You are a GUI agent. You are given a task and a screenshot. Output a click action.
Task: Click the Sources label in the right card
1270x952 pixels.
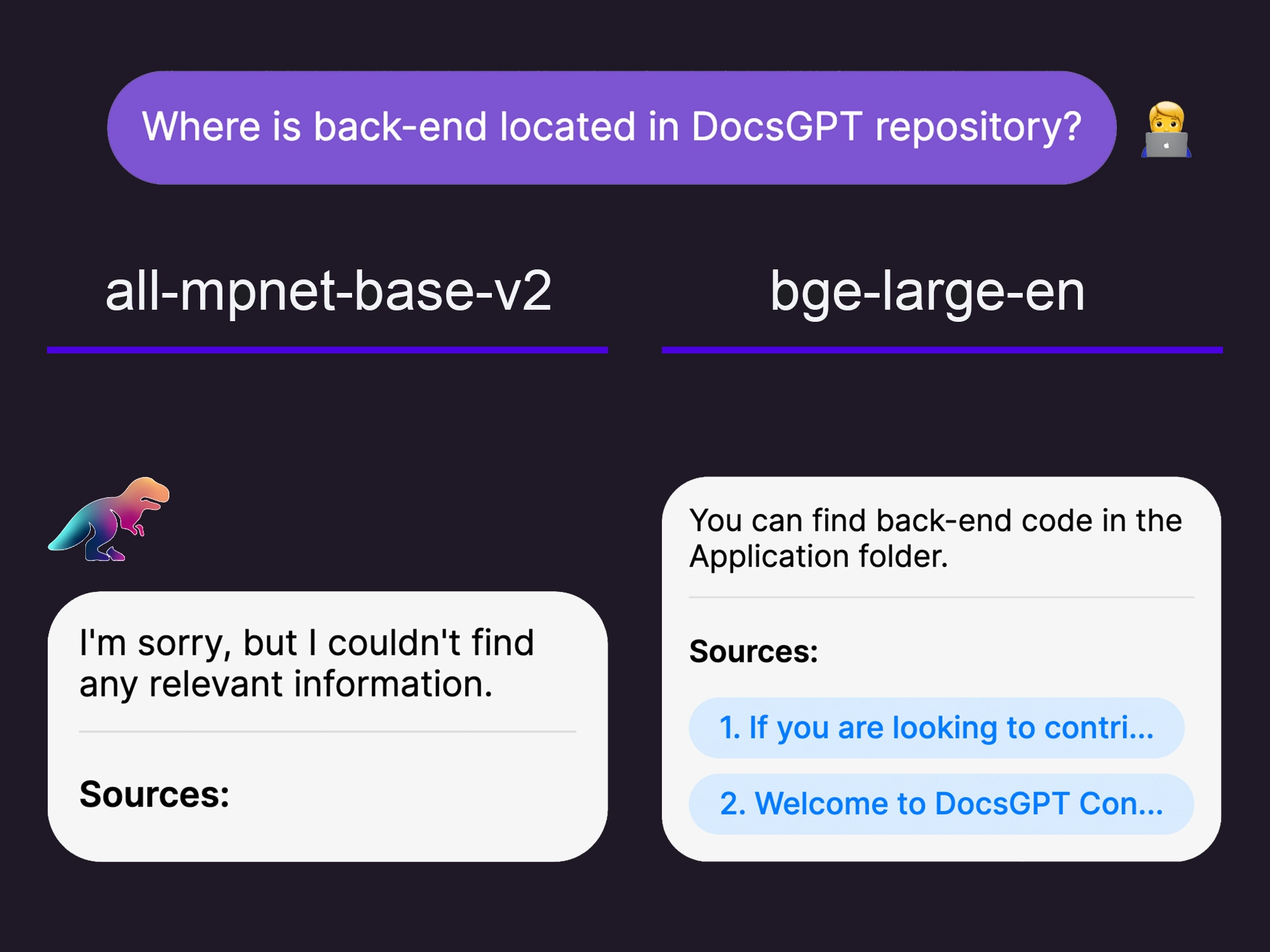(x=753, y=651)
